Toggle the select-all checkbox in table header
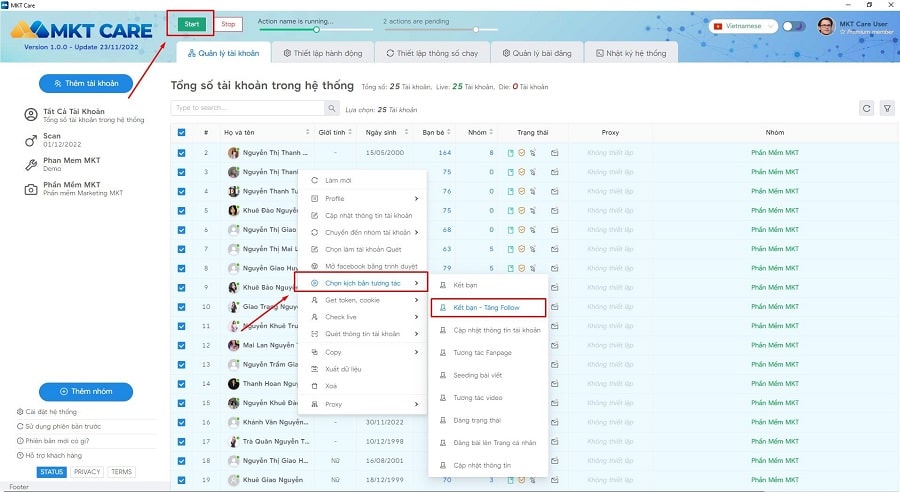This screenshot has width=900, height=492. [x=181, y=132]
